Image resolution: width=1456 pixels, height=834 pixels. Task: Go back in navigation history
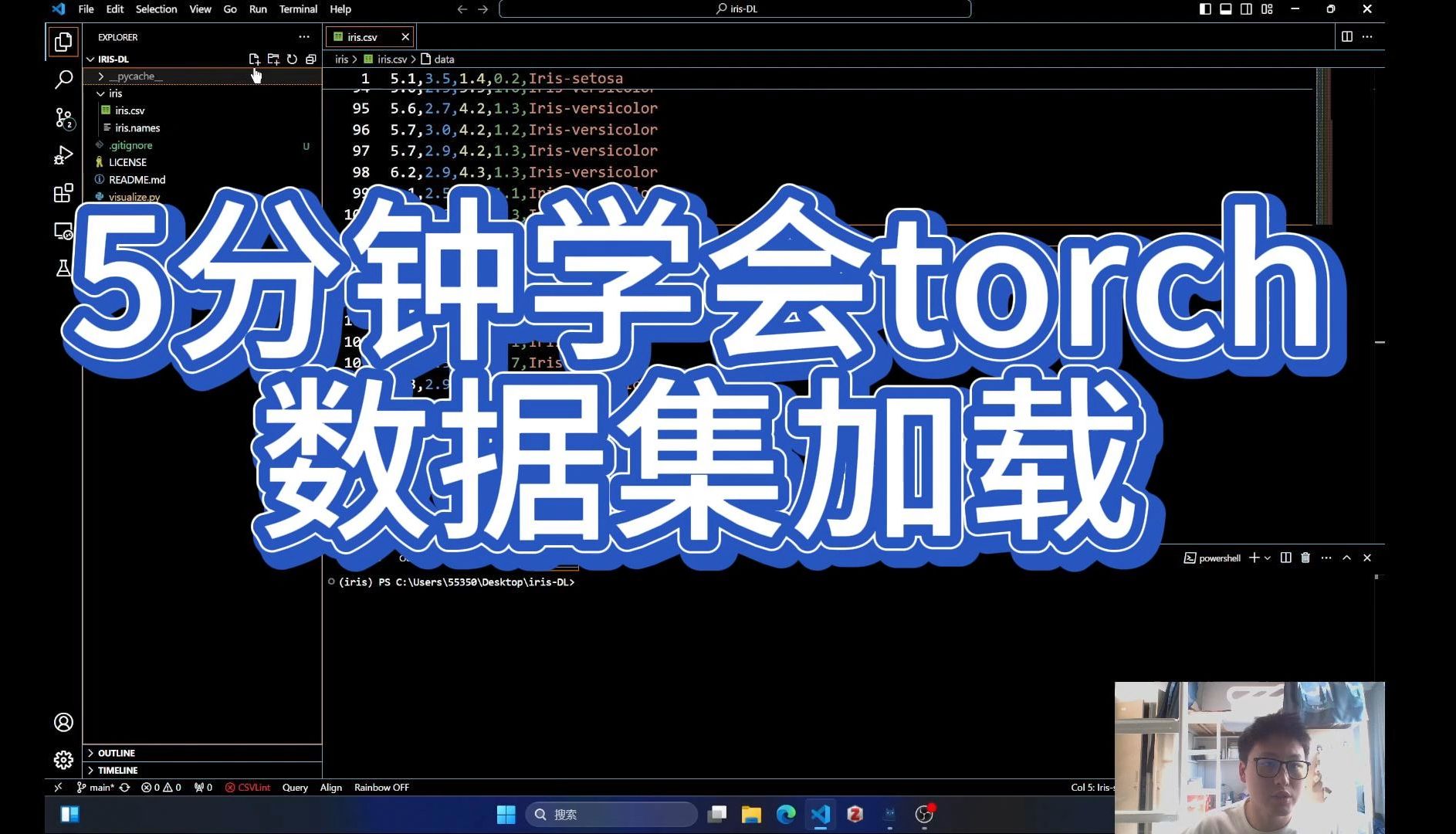(x=462, y=9)
